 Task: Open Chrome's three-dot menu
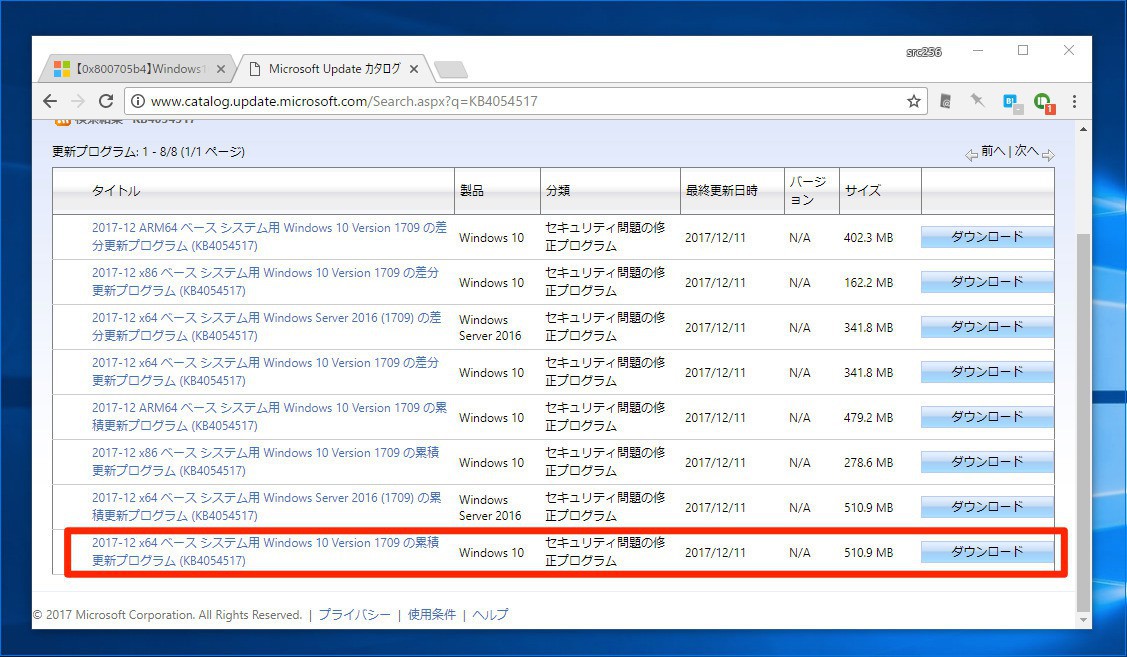1075,101
